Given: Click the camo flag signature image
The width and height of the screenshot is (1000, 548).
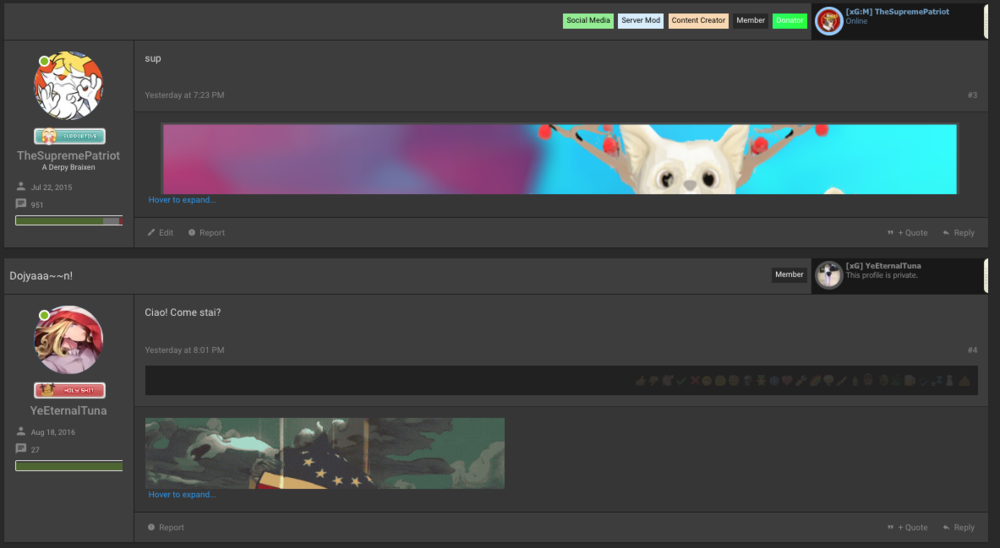Looking at the screenshot, I should [x=325, y=453].
